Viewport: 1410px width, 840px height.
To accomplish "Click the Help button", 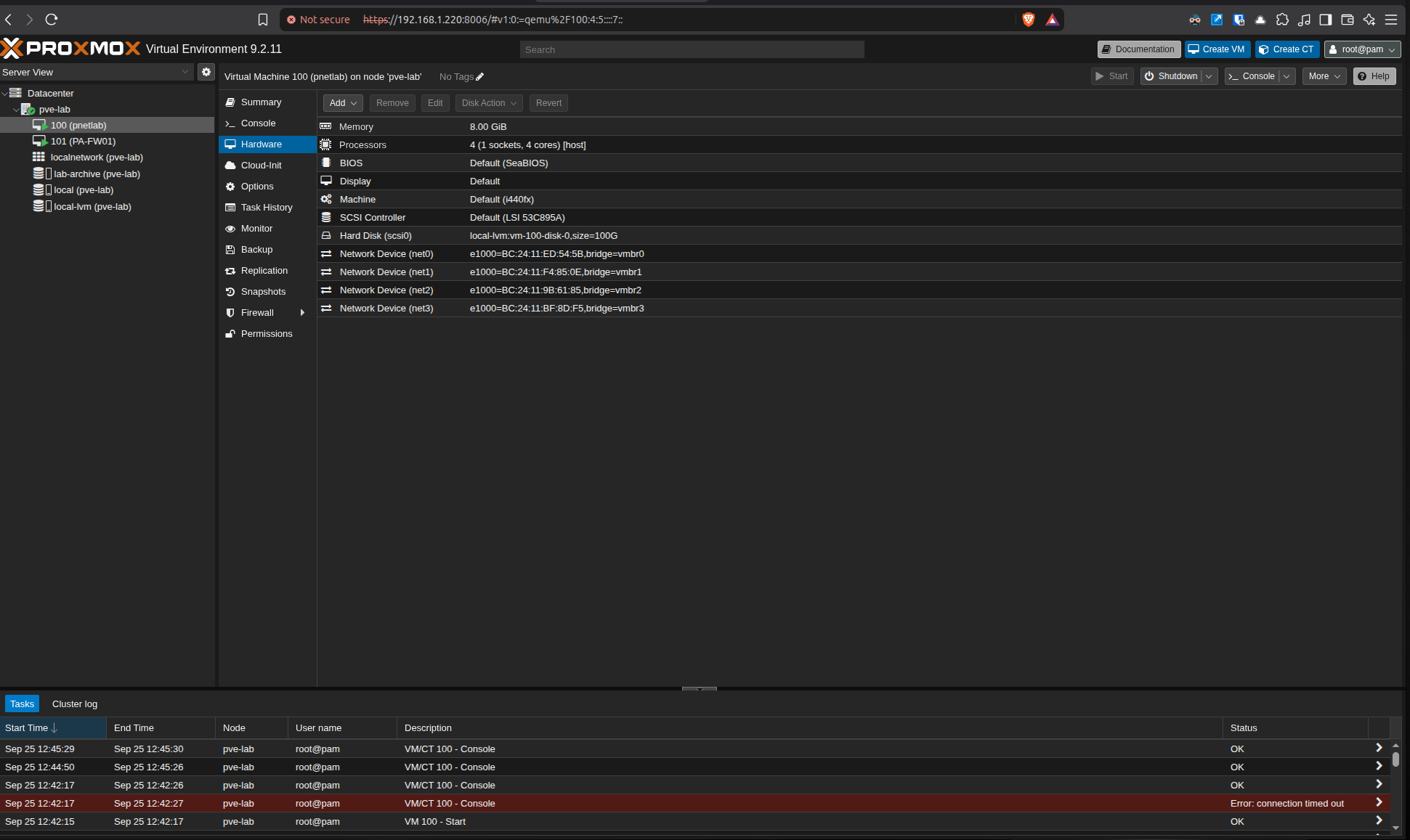I will click(1374, 76).
